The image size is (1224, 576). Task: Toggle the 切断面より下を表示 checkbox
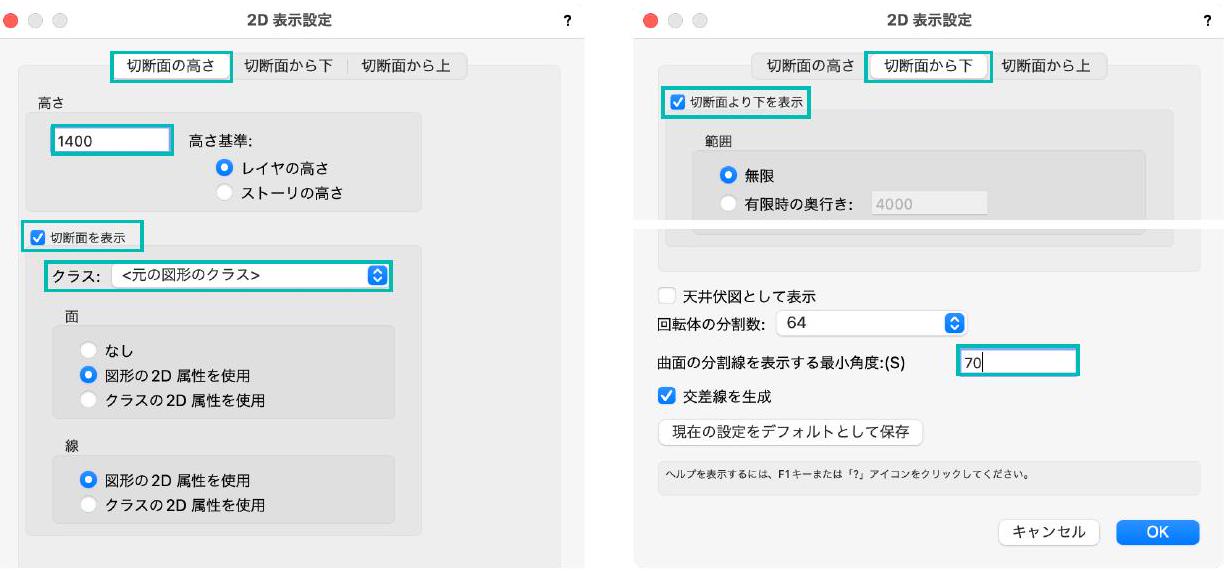678,102
